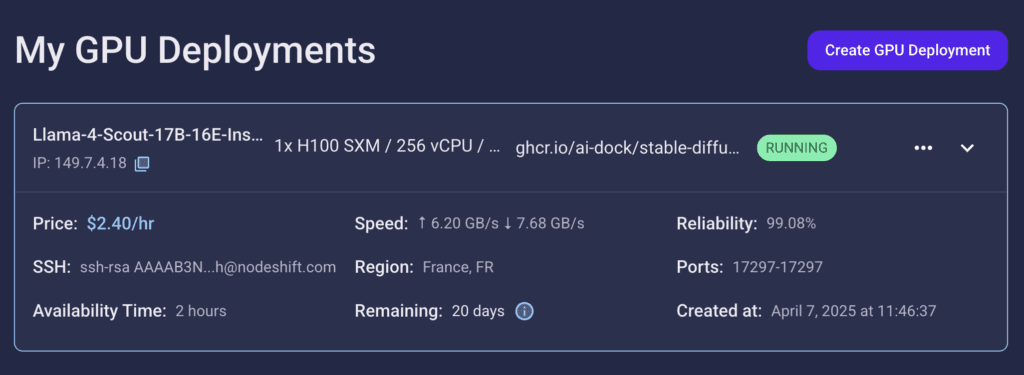Click the upload speed 6.20 GB/s value
1024x375 pixels.
coord(458,224)
